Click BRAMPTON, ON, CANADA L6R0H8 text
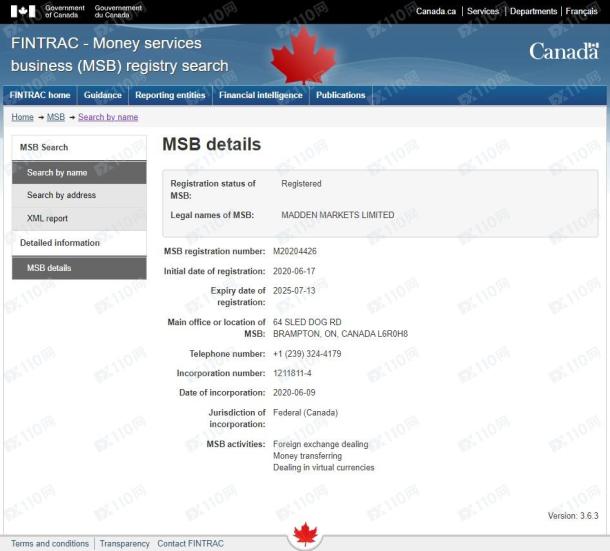The height and width of the screenshot is (551, 610). coord(340,334)
